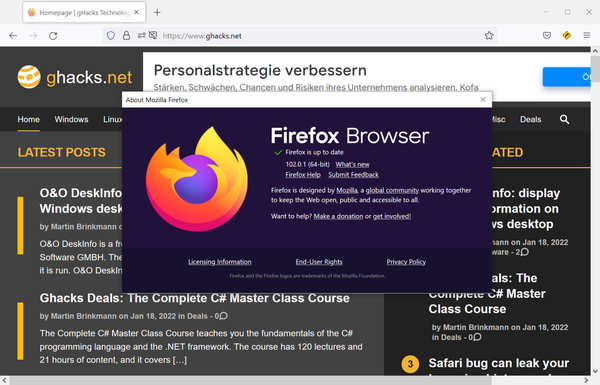
Task: Open the Firefox Help link
Action: tap(303, 175)
